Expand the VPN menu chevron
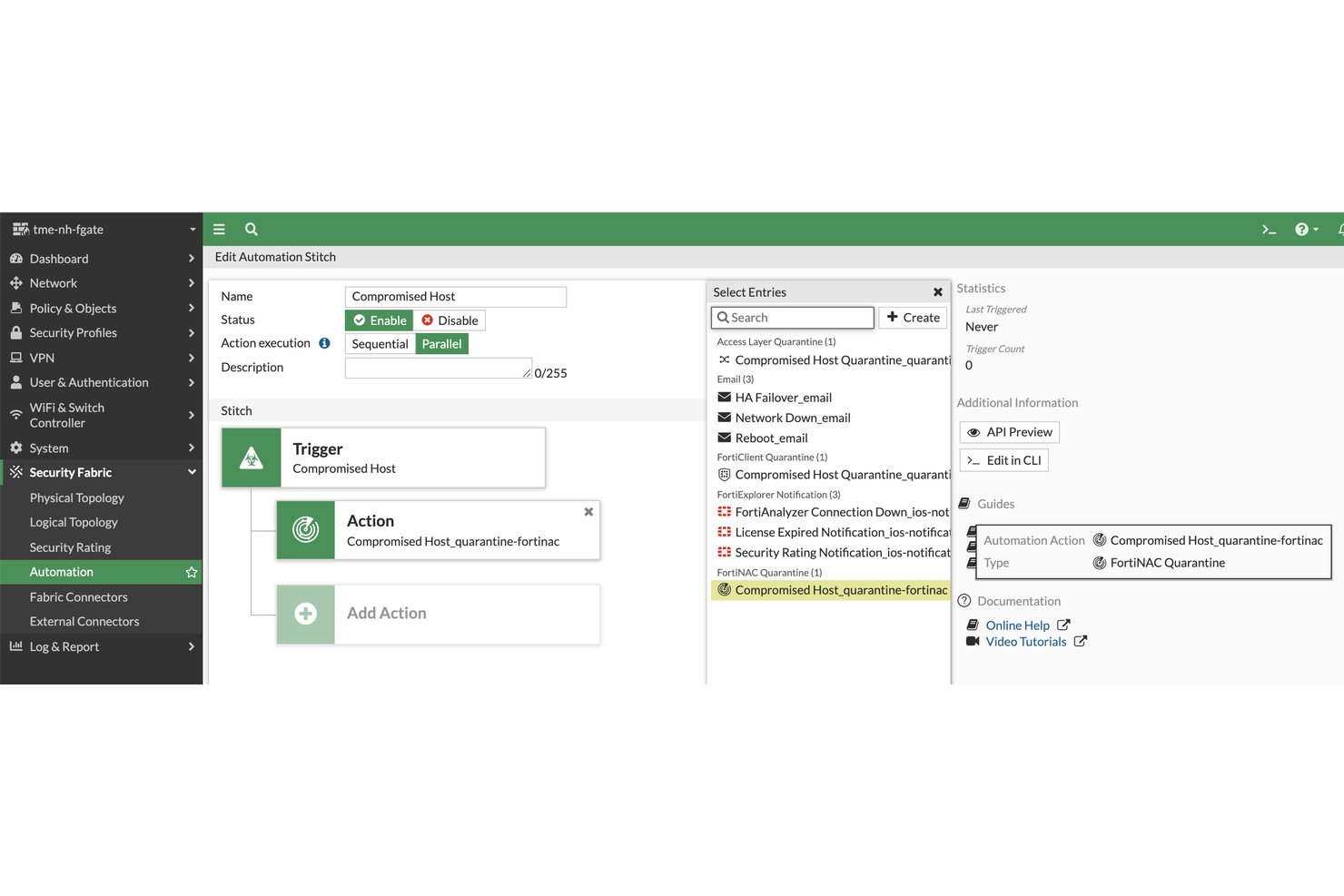This screenshot has height=896, width=1344. (x=192, y=358)
